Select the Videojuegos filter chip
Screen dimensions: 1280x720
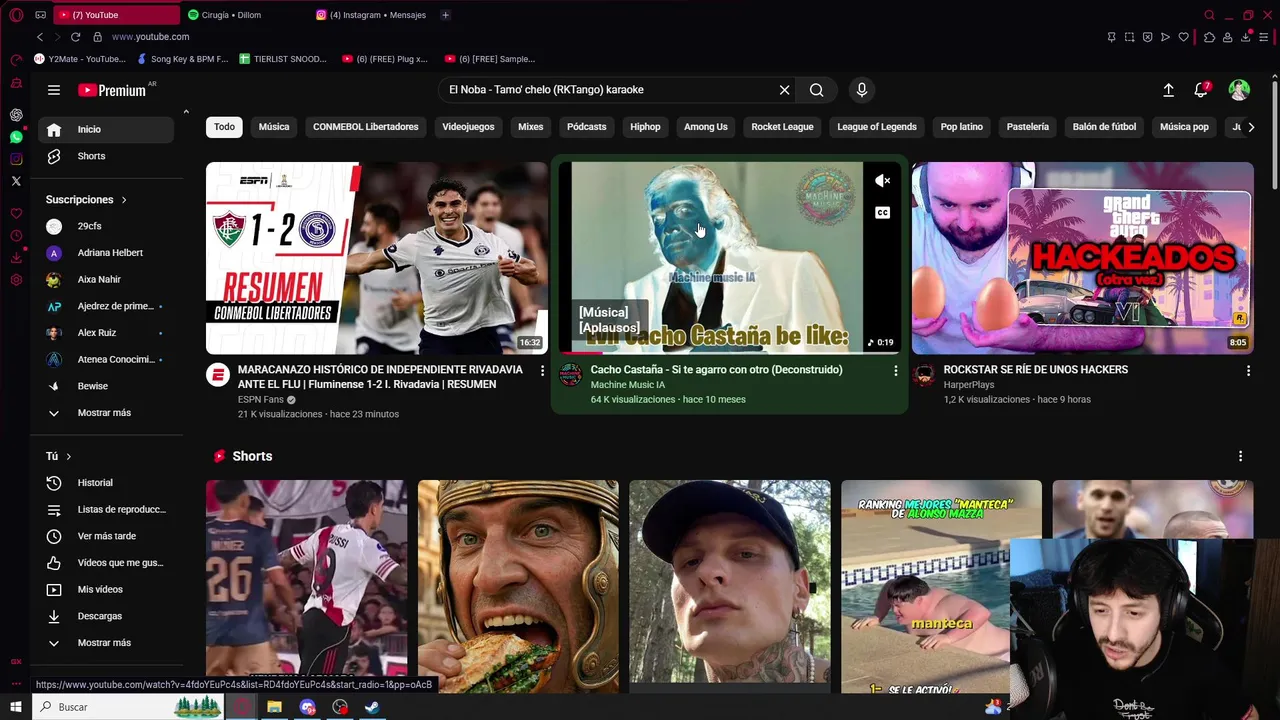[x=468, y=127]
